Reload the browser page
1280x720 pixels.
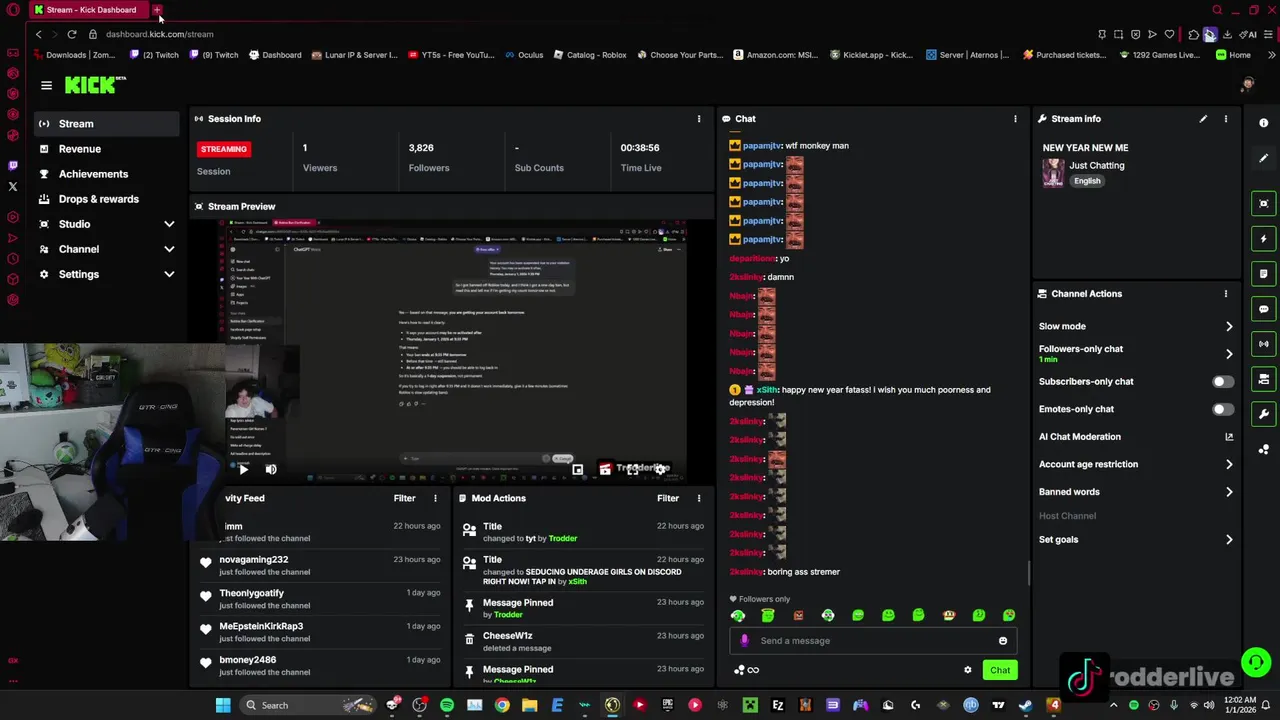(72, 34)
